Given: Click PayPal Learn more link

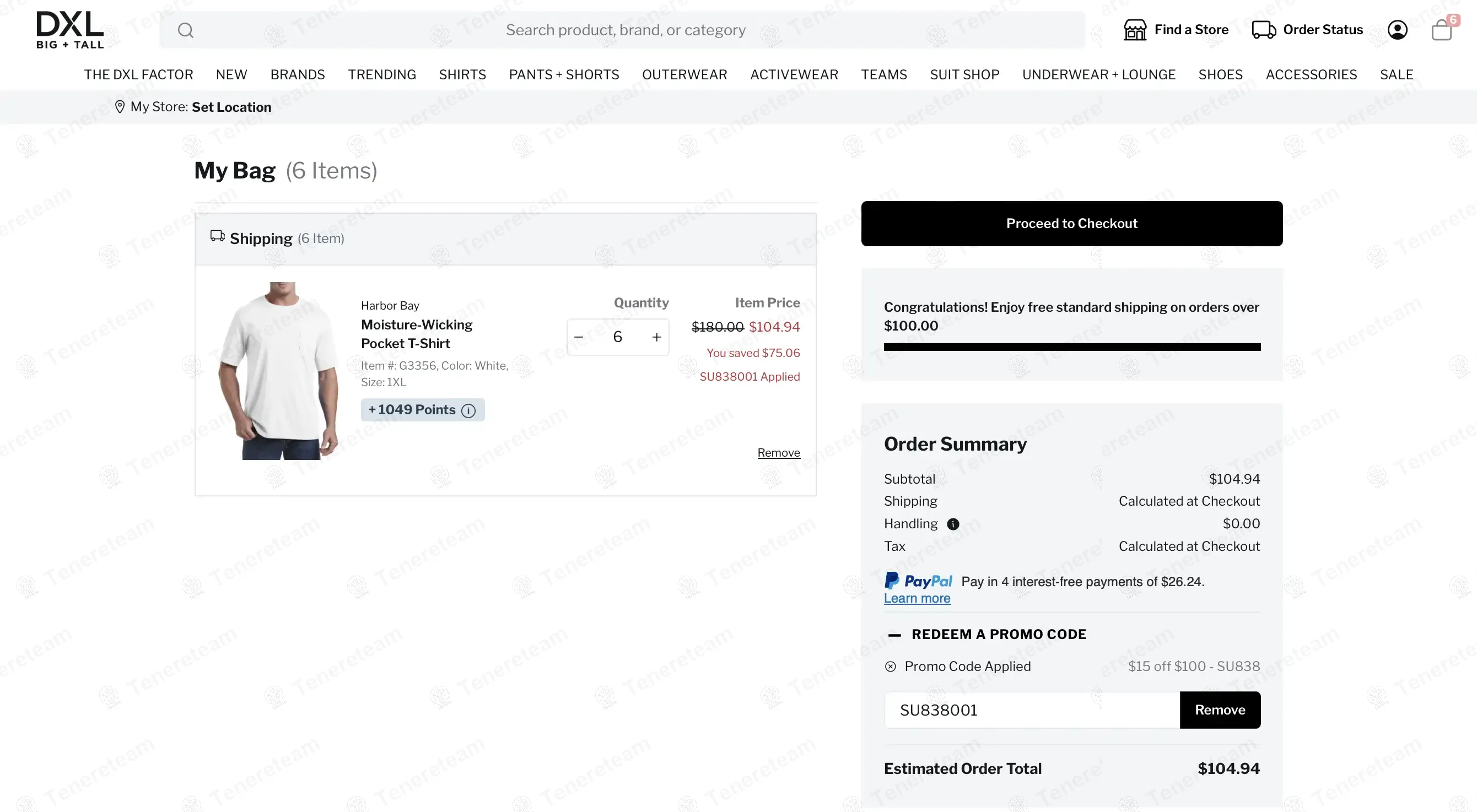Looking at the screenshot, I should tap(917, 598).
